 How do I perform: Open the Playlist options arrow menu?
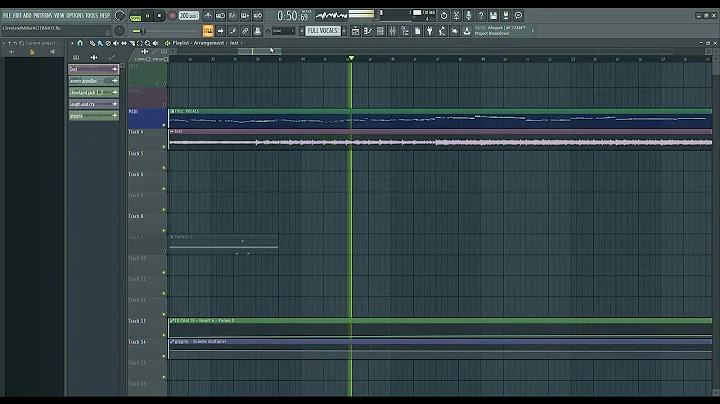click(72, 43)
